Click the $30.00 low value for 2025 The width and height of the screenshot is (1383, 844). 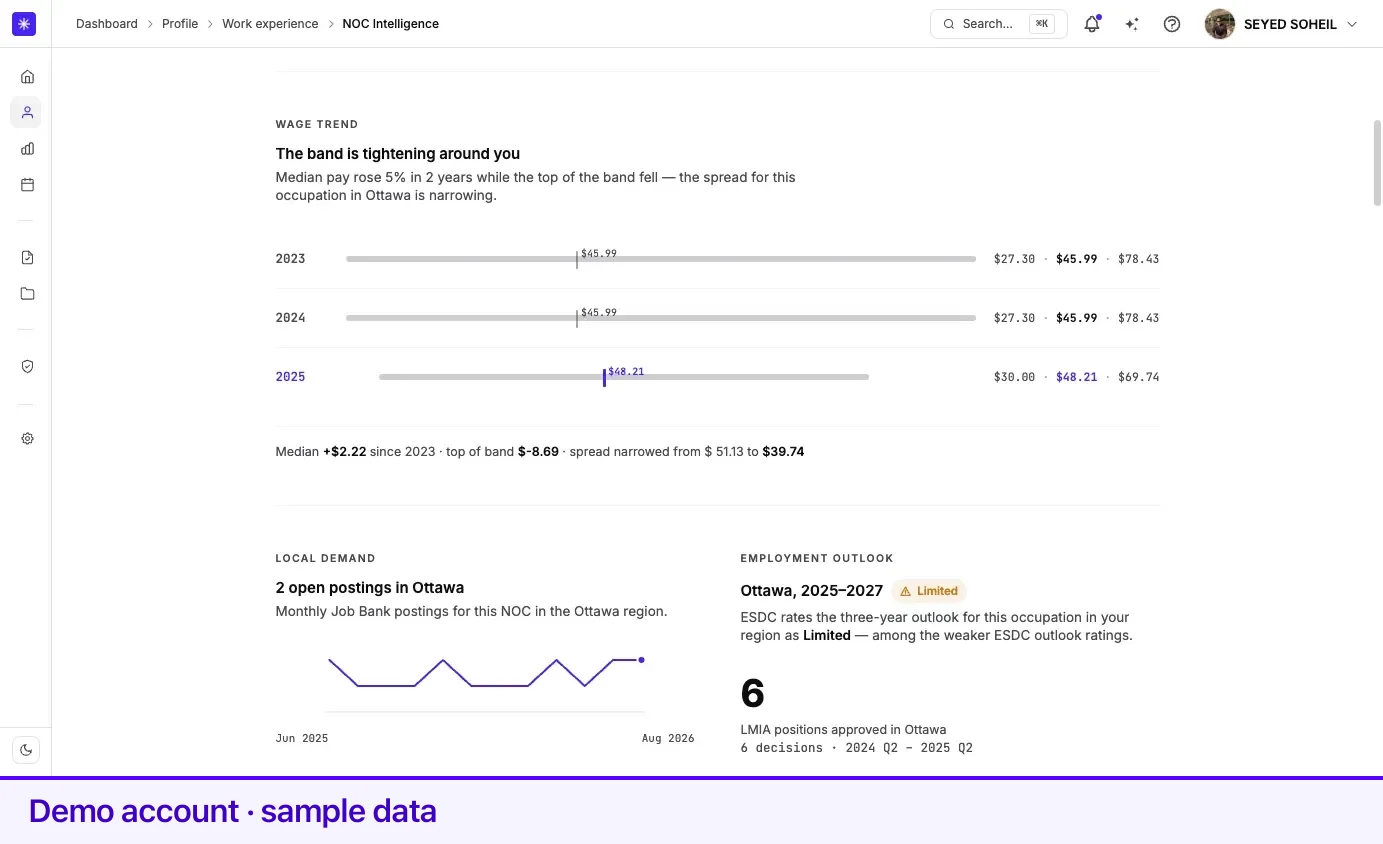(x=1014, y=377)
